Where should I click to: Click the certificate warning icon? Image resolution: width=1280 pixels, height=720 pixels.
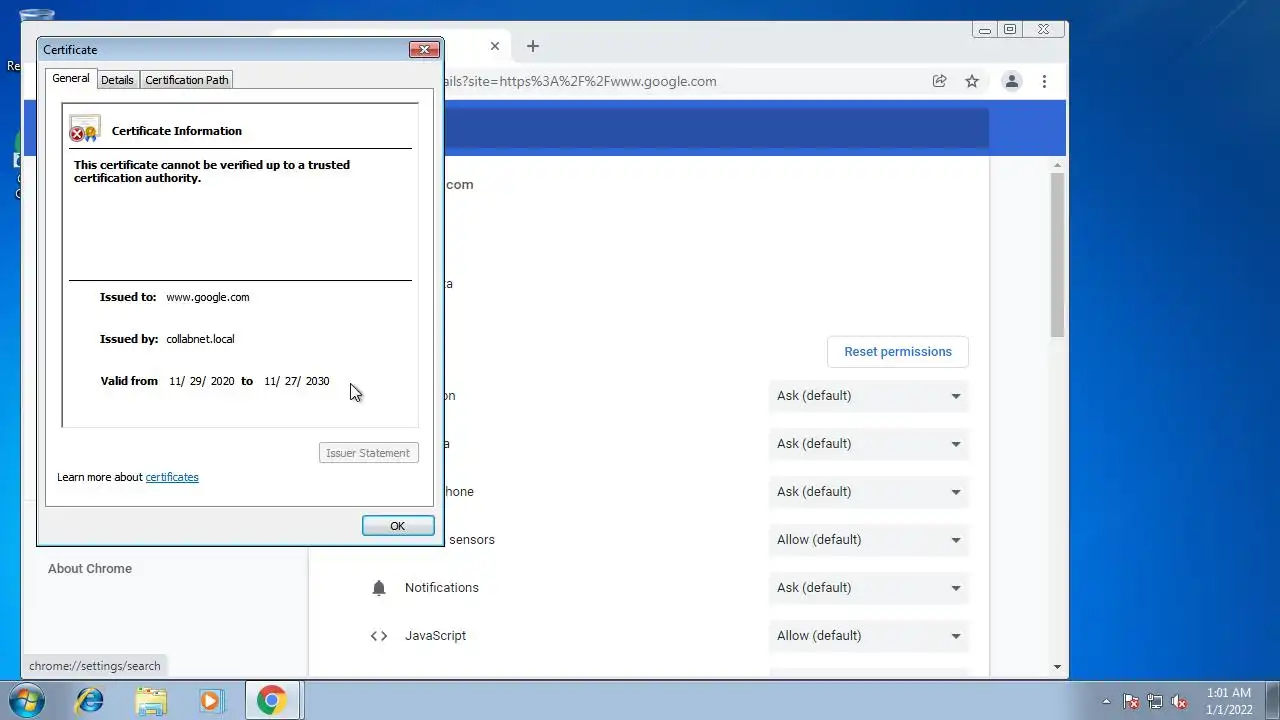pos(84,129)
